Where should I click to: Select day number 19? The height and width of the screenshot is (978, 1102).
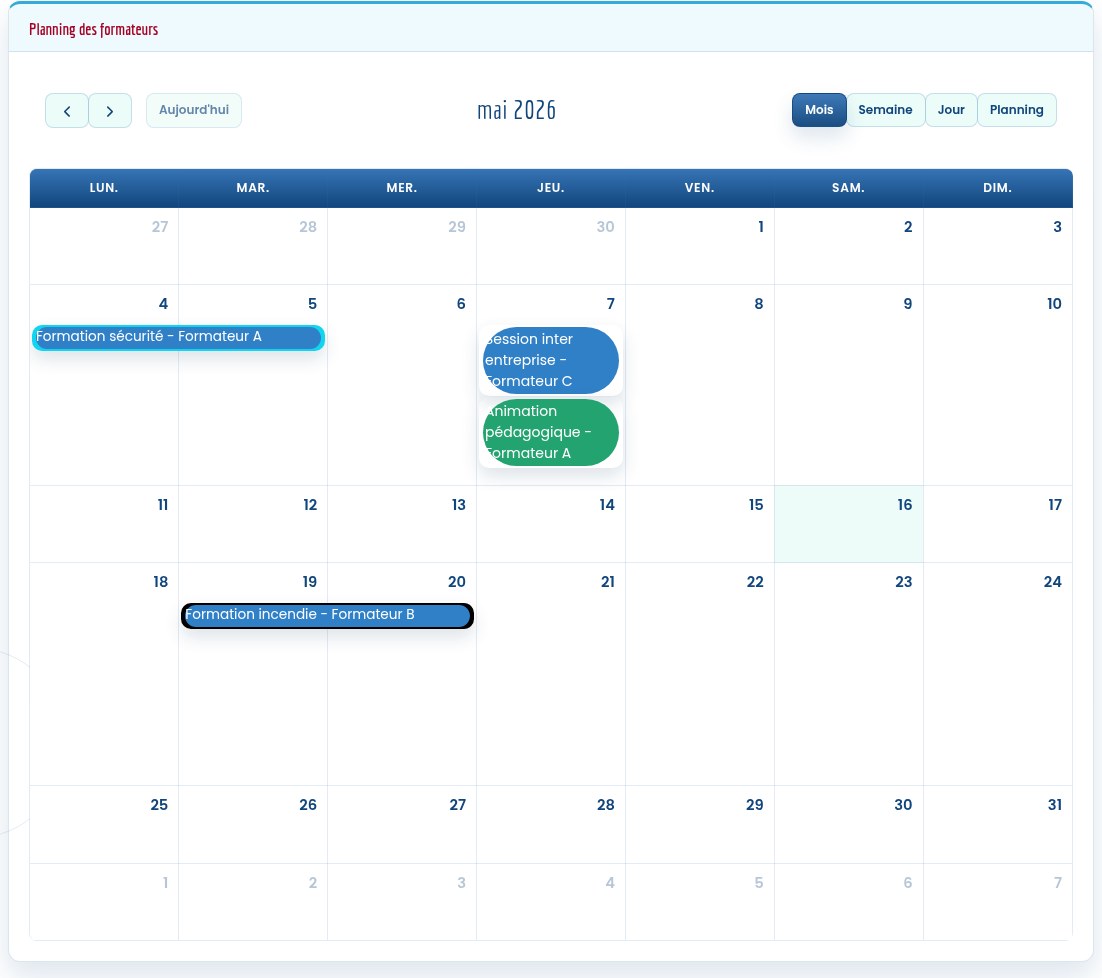309,582
